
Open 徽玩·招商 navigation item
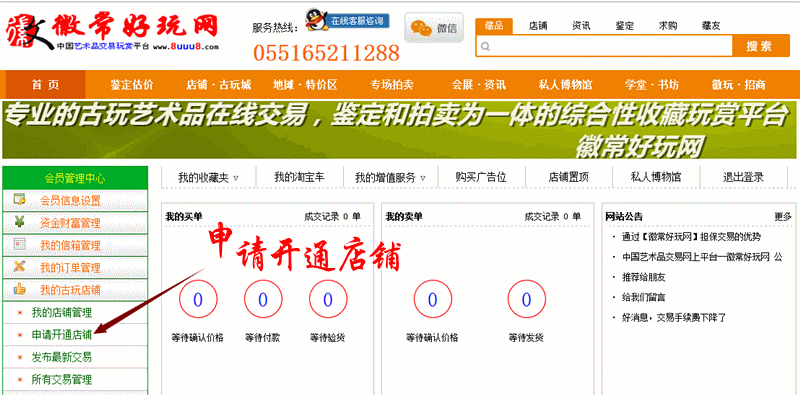[739, 85]
